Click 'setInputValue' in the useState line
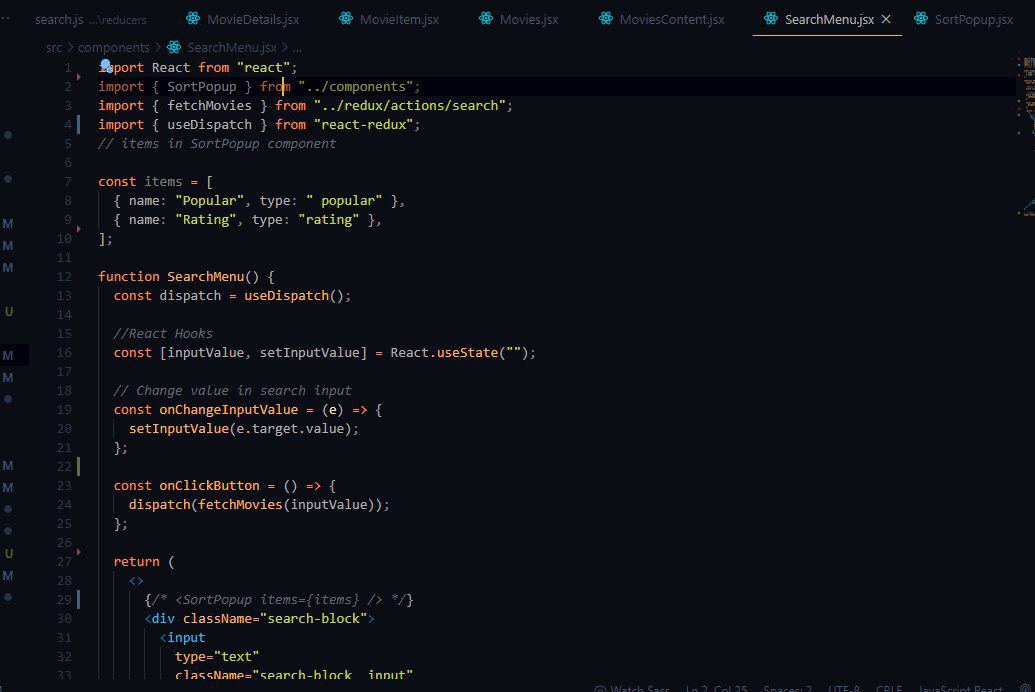 point(310,353)
